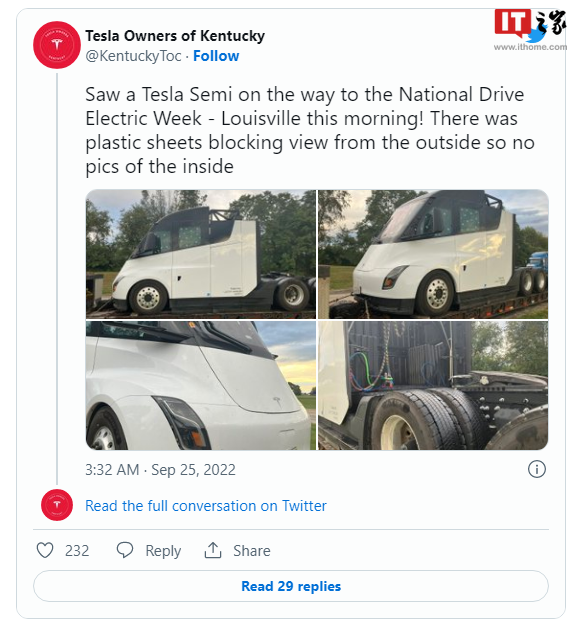The height and width of the screenshot is (626, 576).
Task: Click the heart like icon
Action: 45,550
